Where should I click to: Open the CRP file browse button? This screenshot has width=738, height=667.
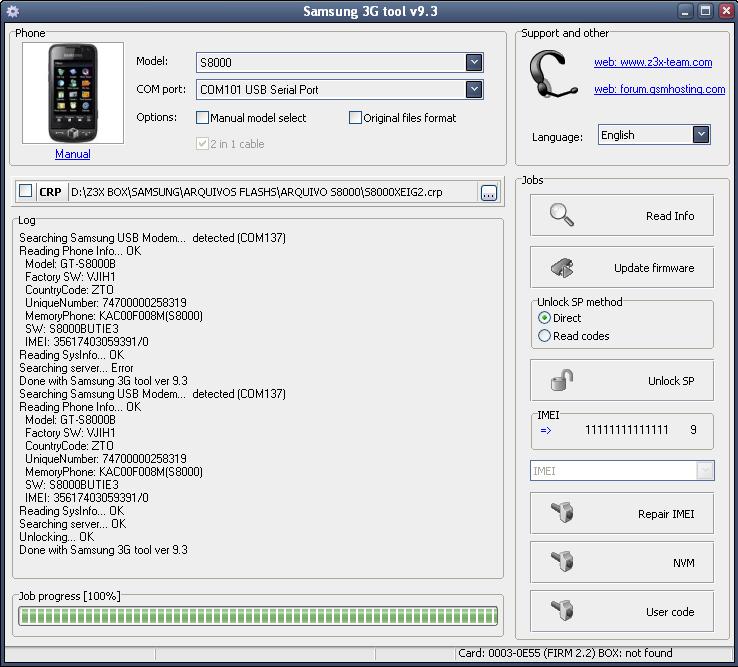(489, 193)
